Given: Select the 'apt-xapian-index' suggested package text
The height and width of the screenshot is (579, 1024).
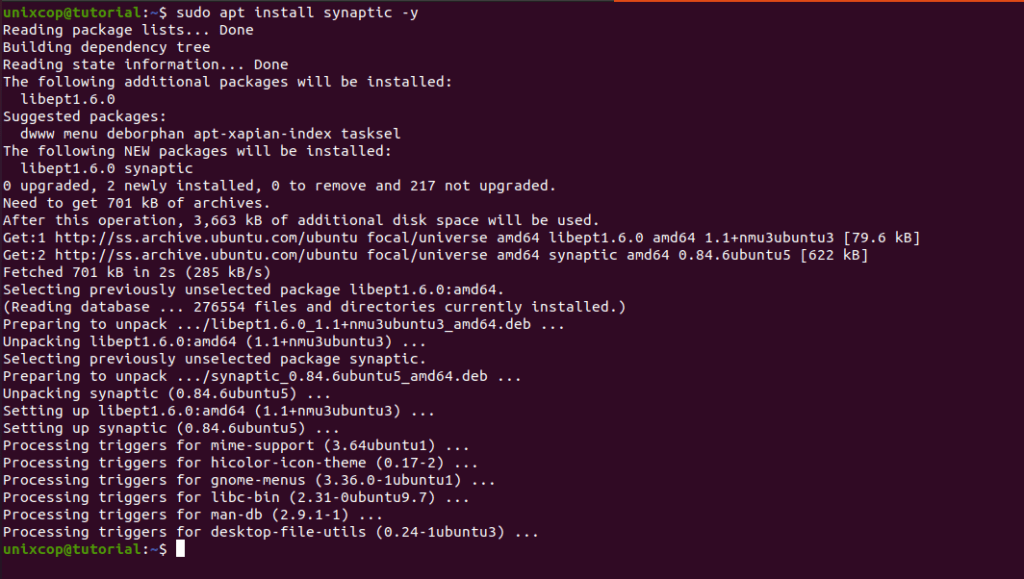Looking at the screenshot, I should point(263,134).
